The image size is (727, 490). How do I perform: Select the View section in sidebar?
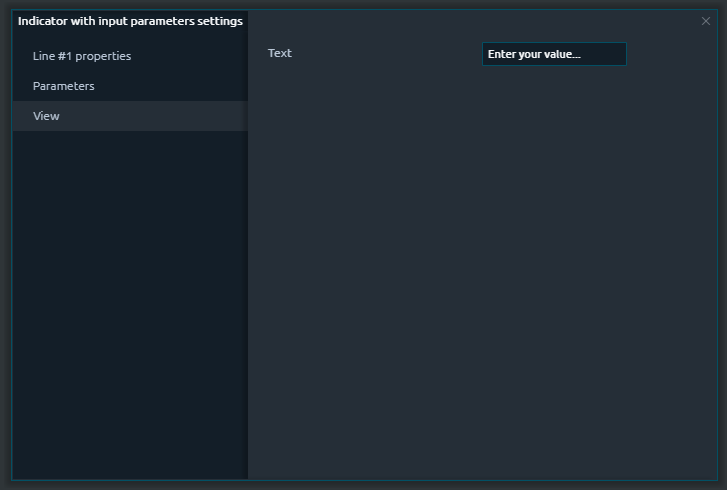pyautogui.click(x=47, y=116)
